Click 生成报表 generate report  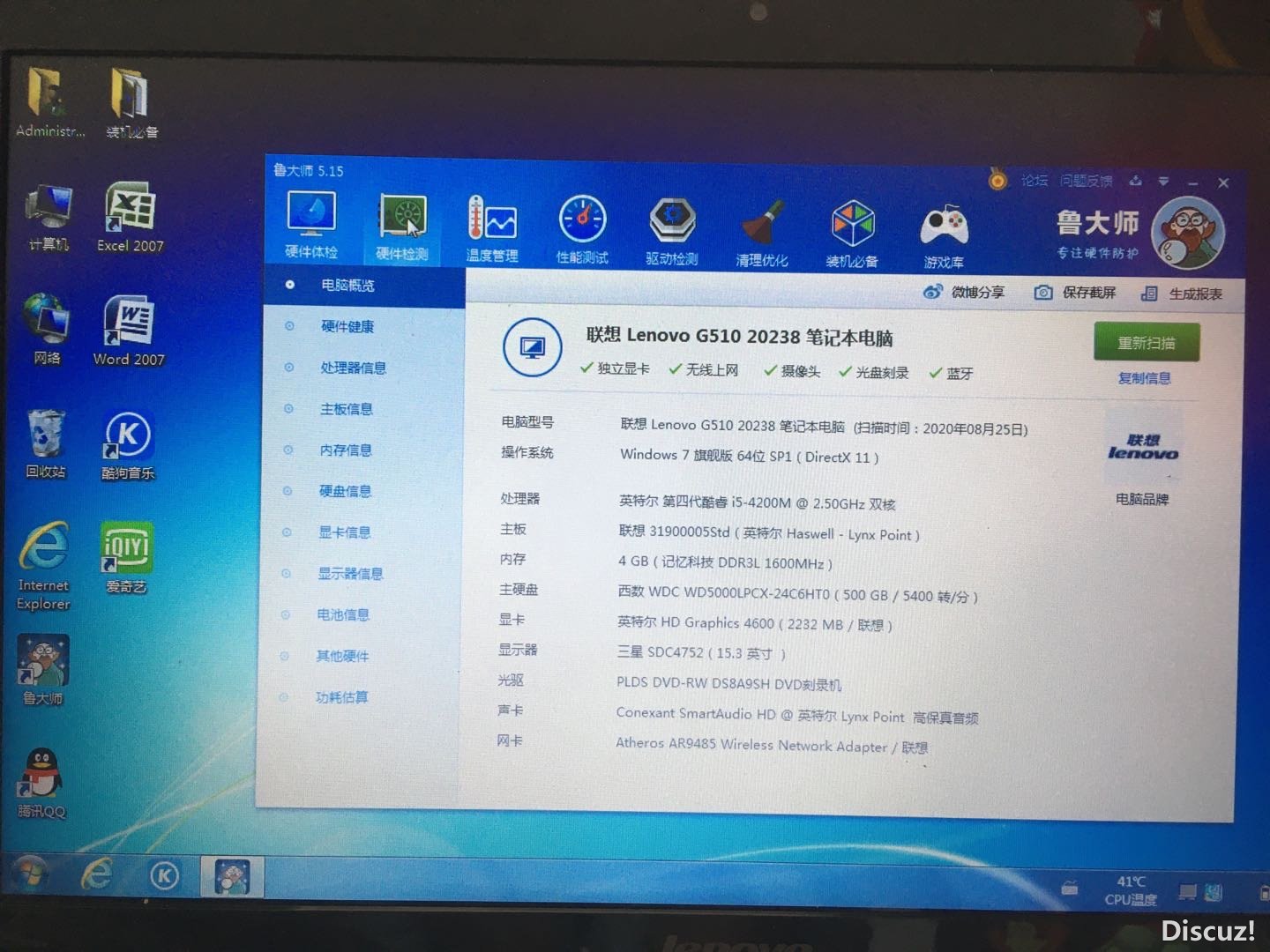tap(1182, 294)
